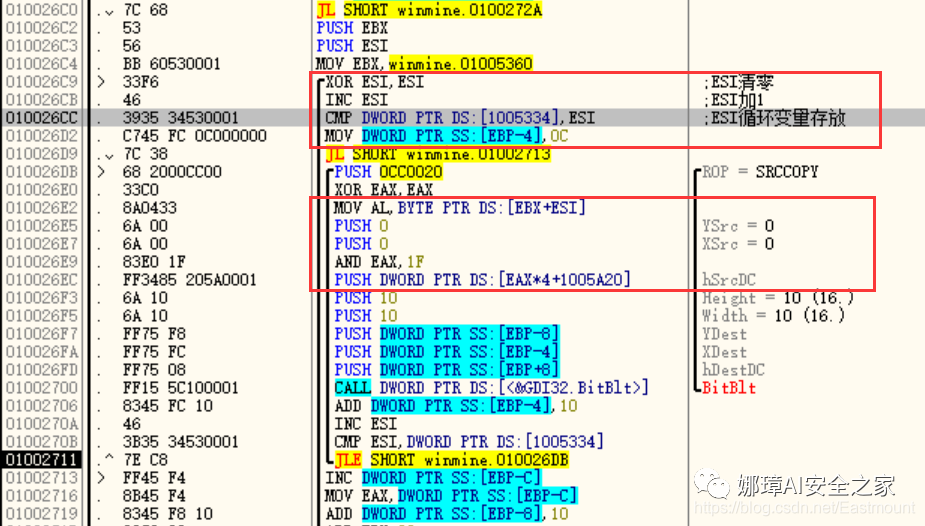The image size is (925, 526).
Task: Select address 010026C4 in the address column
Action: point(42,64)
